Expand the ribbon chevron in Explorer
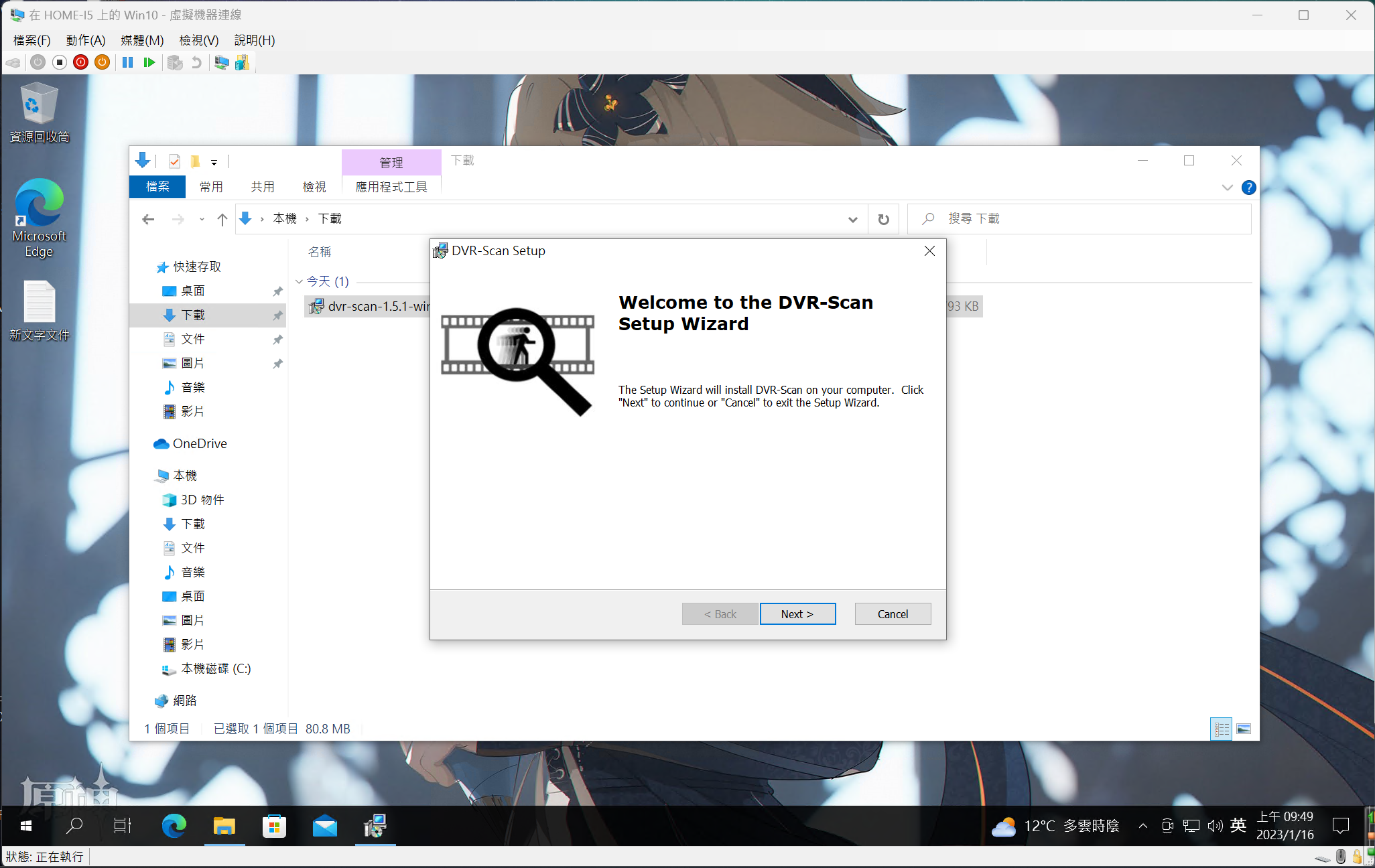Image resolution: width=1375 pixels, height=868 pixels. pyautogui.click(x=1227, y=188)
